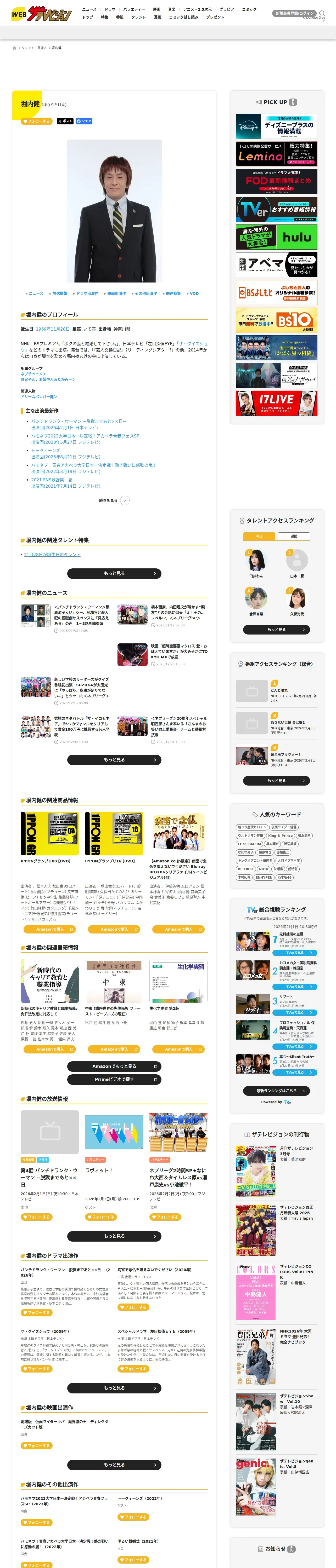Open the Lemino banner in PICK UP

pos(276,154)
